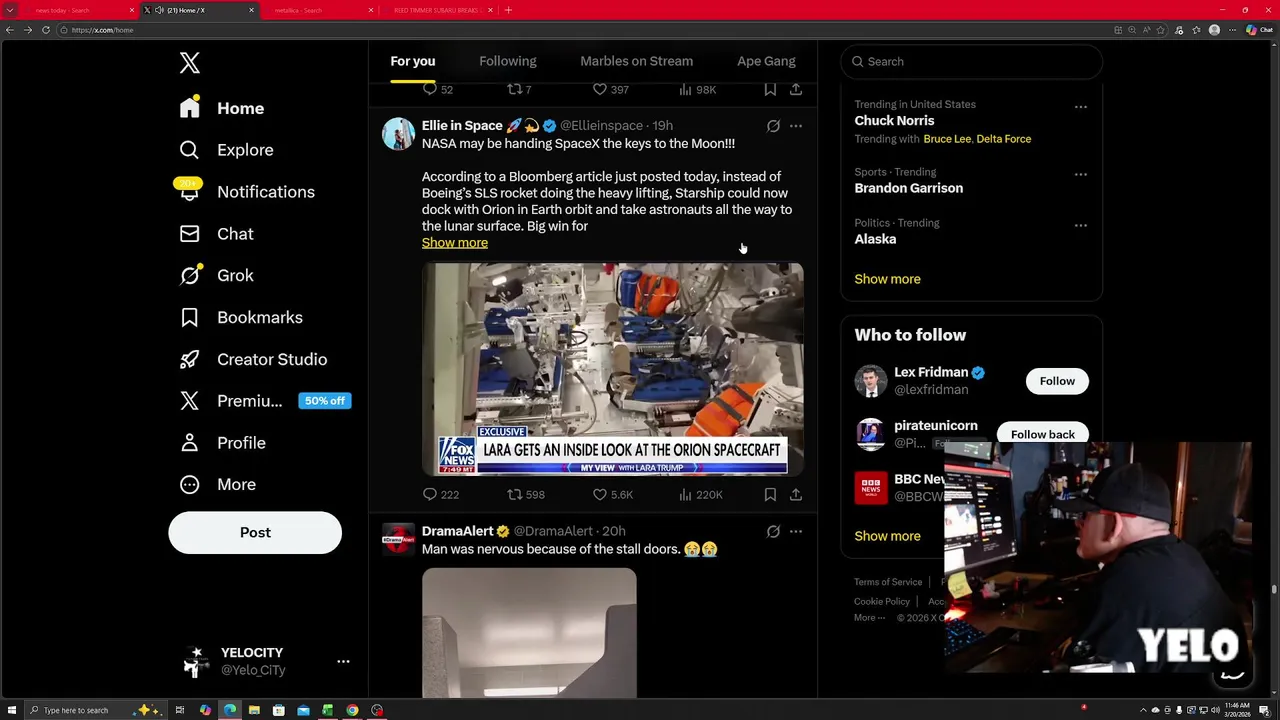Follow Lex Fridman
This screenshot has width=1280, height=720.
(1057, 381)
